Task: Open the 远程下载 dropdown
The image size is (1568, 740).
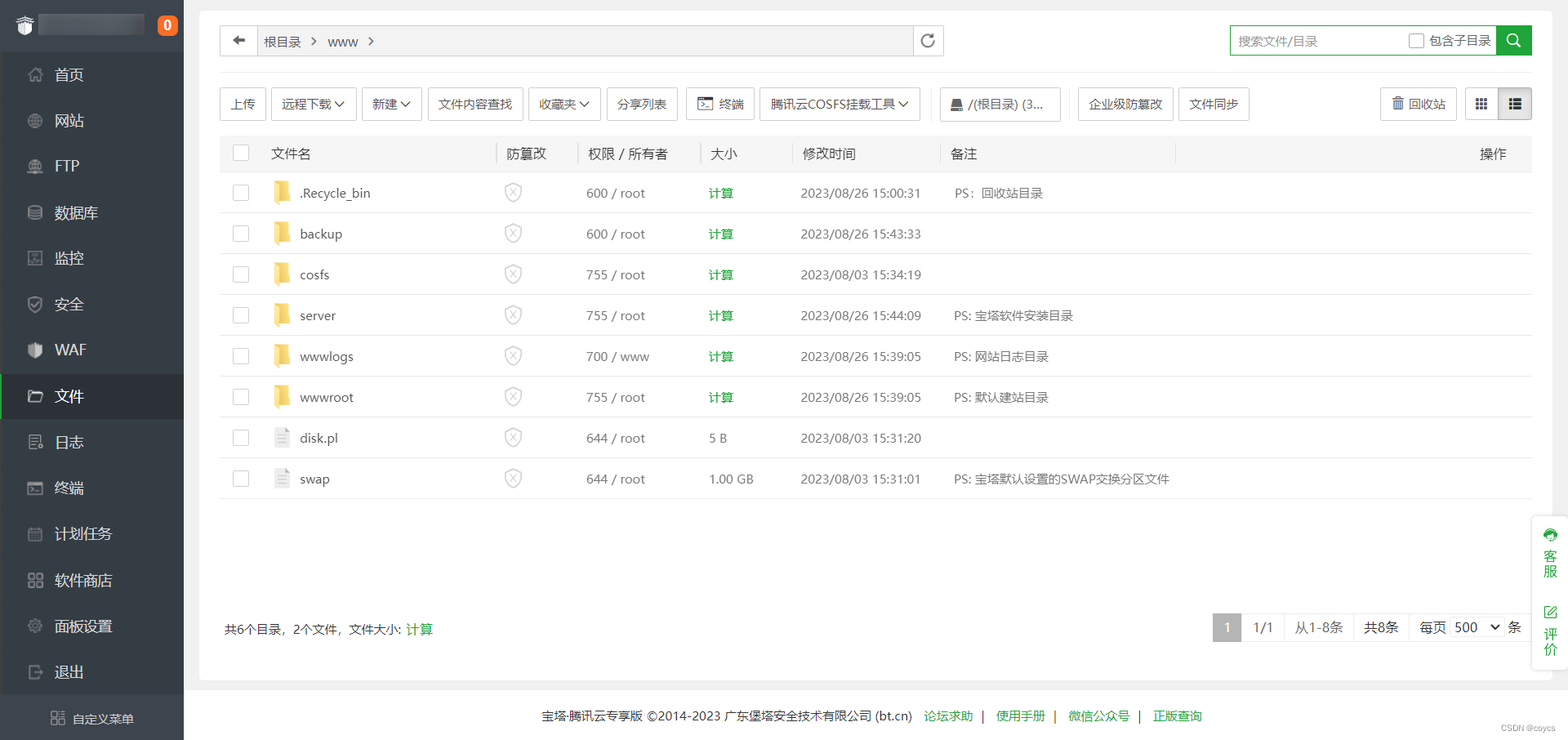Action: point(314,104)
